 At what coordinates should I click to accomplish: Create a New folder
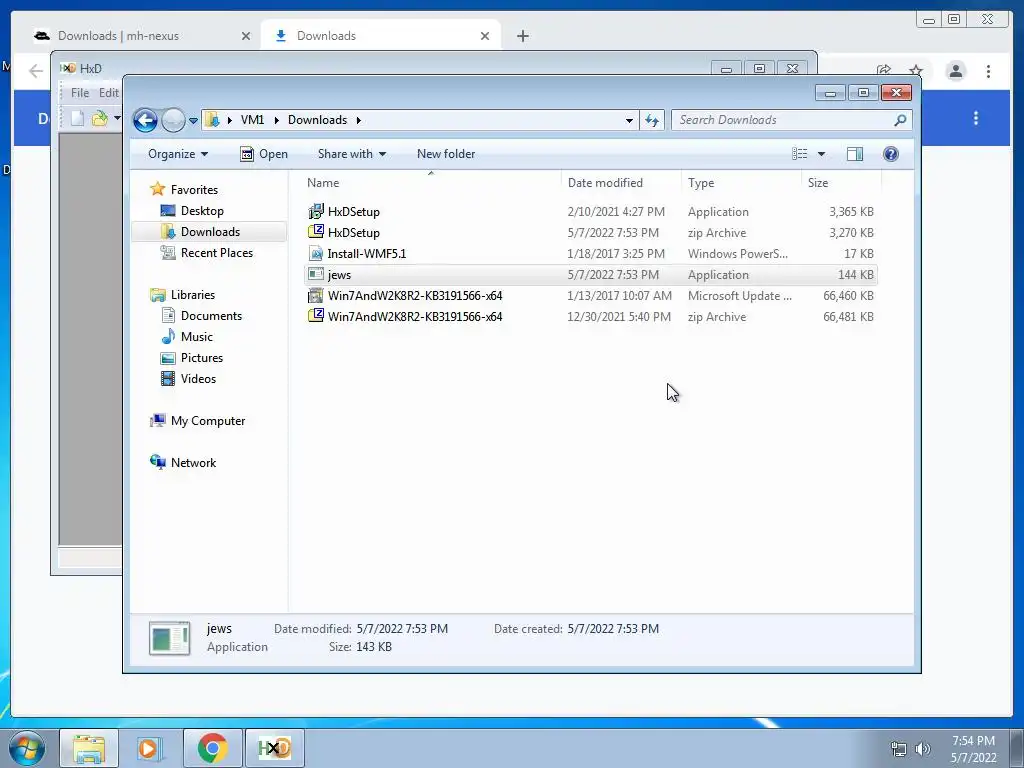(x=446, y=154)
